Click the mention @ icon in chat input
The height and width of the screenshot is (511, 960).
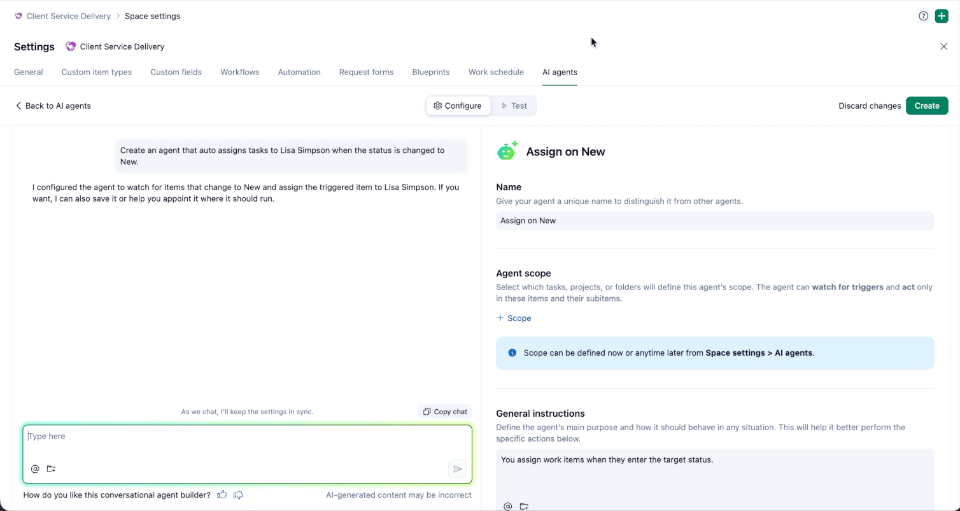point(35,469)
